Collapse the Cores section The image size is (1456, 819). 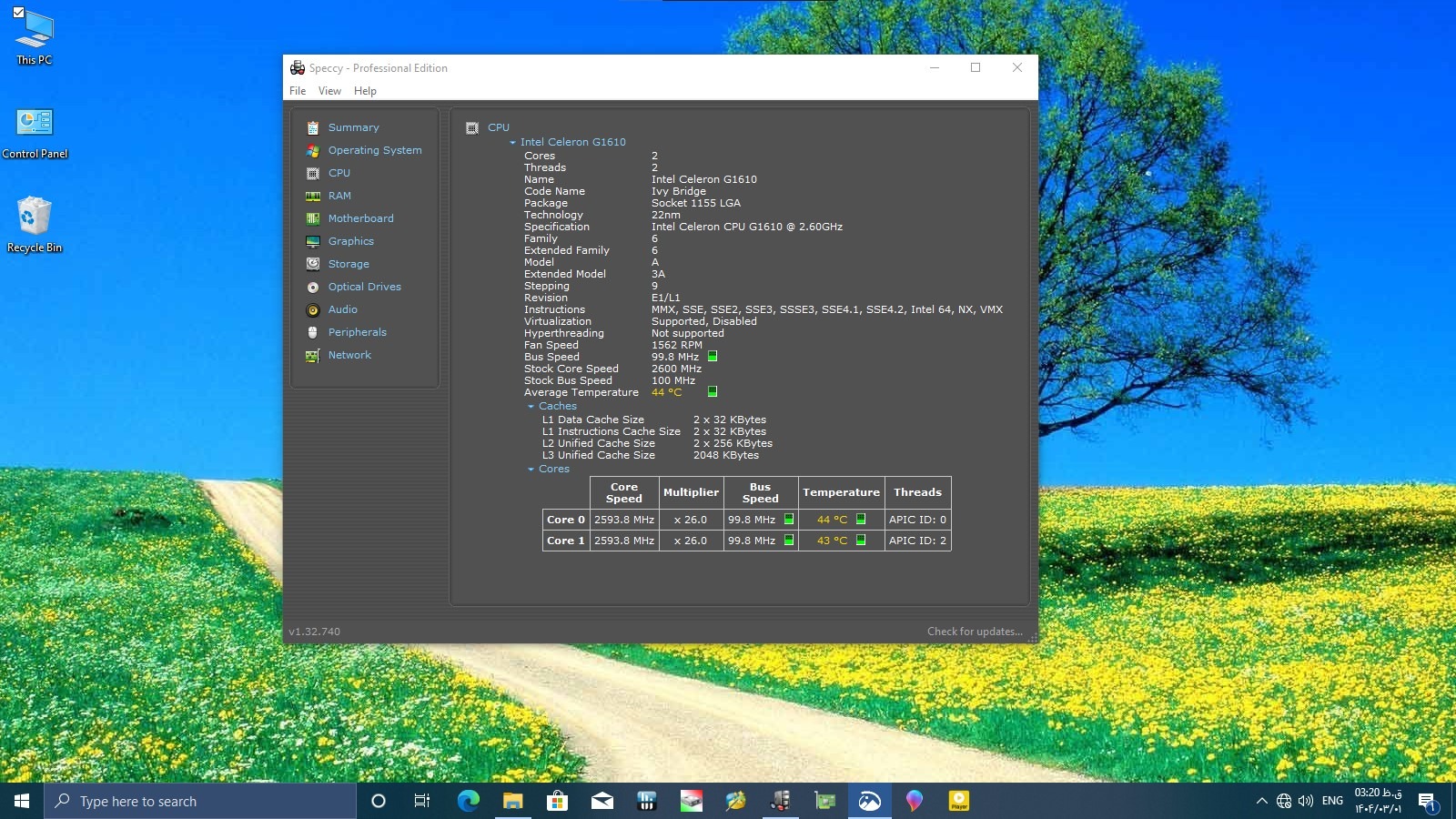(x=531, y=469)
